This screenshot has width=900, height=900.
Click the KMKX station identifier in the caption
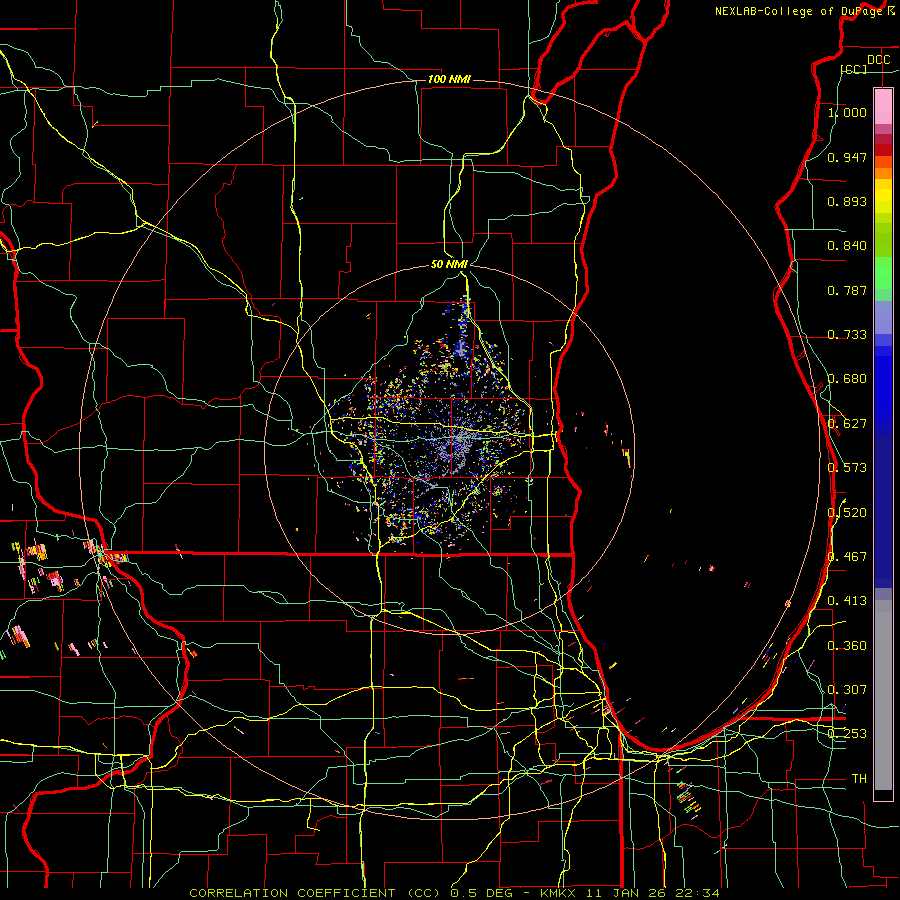coord(560,893)
